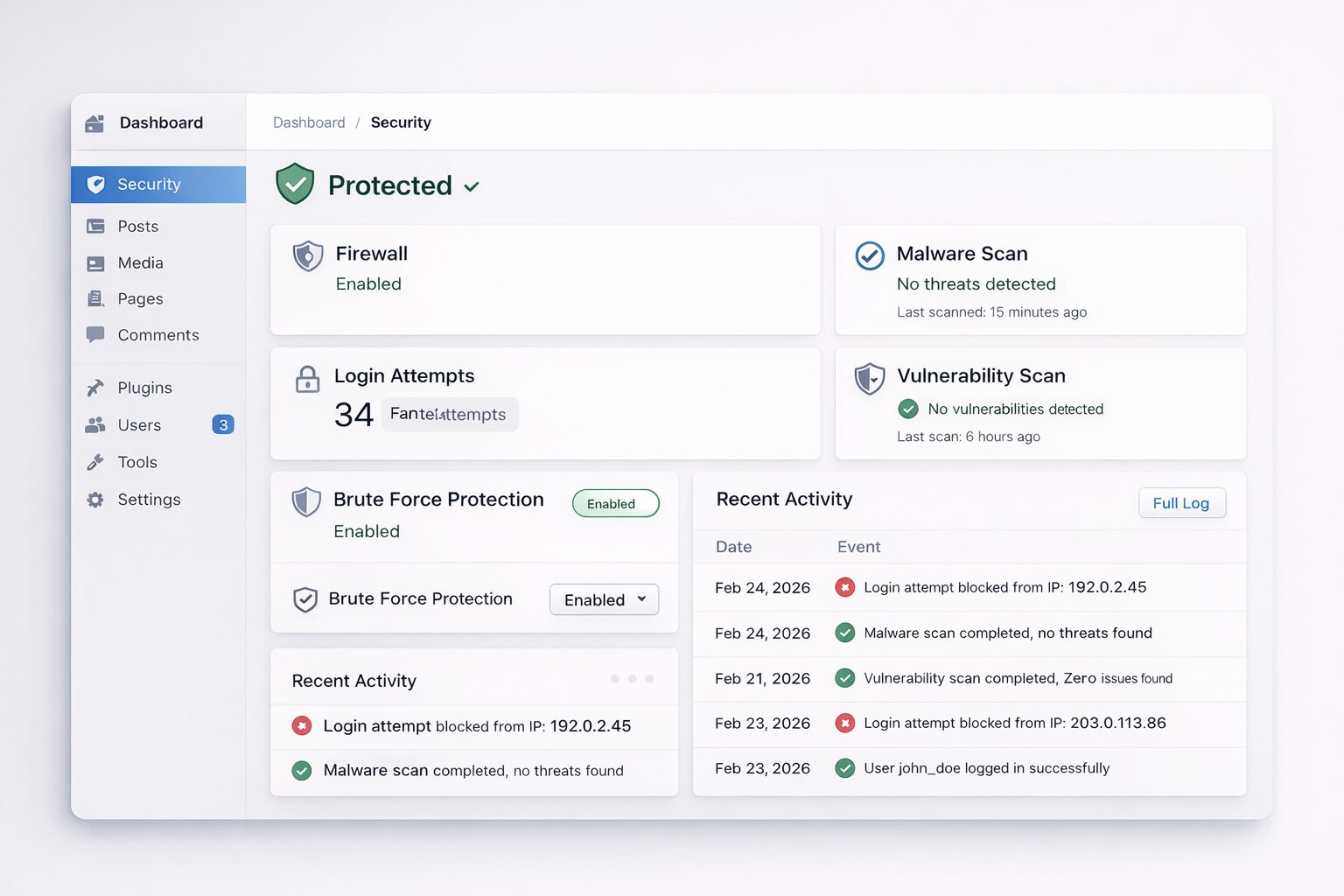Open Pages from the sidebar
Screen dimensions: 1344x896
(x=140, y=298)
